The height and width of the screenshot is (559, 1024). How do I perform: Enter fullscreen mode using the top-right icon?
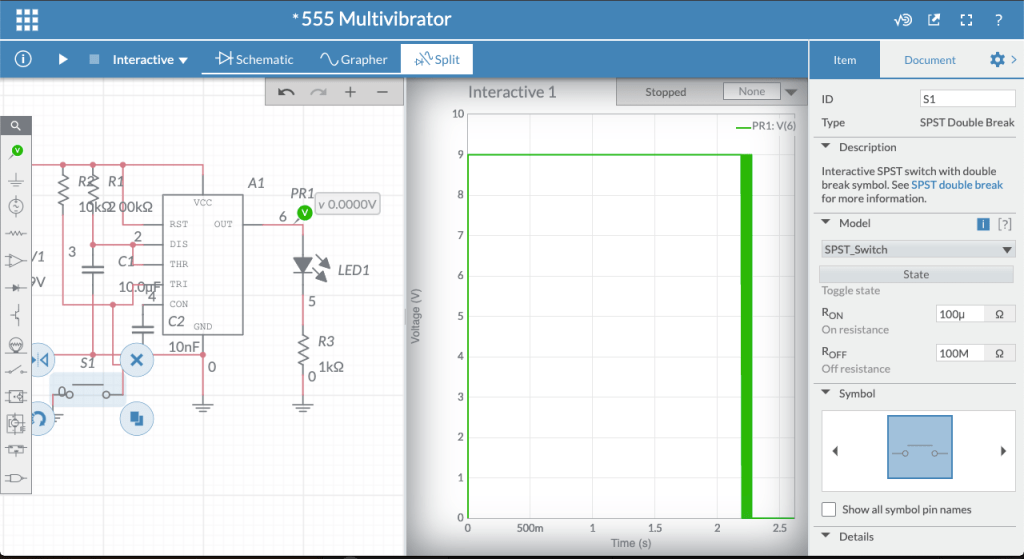pyautogui.click(x=966, y=19)
